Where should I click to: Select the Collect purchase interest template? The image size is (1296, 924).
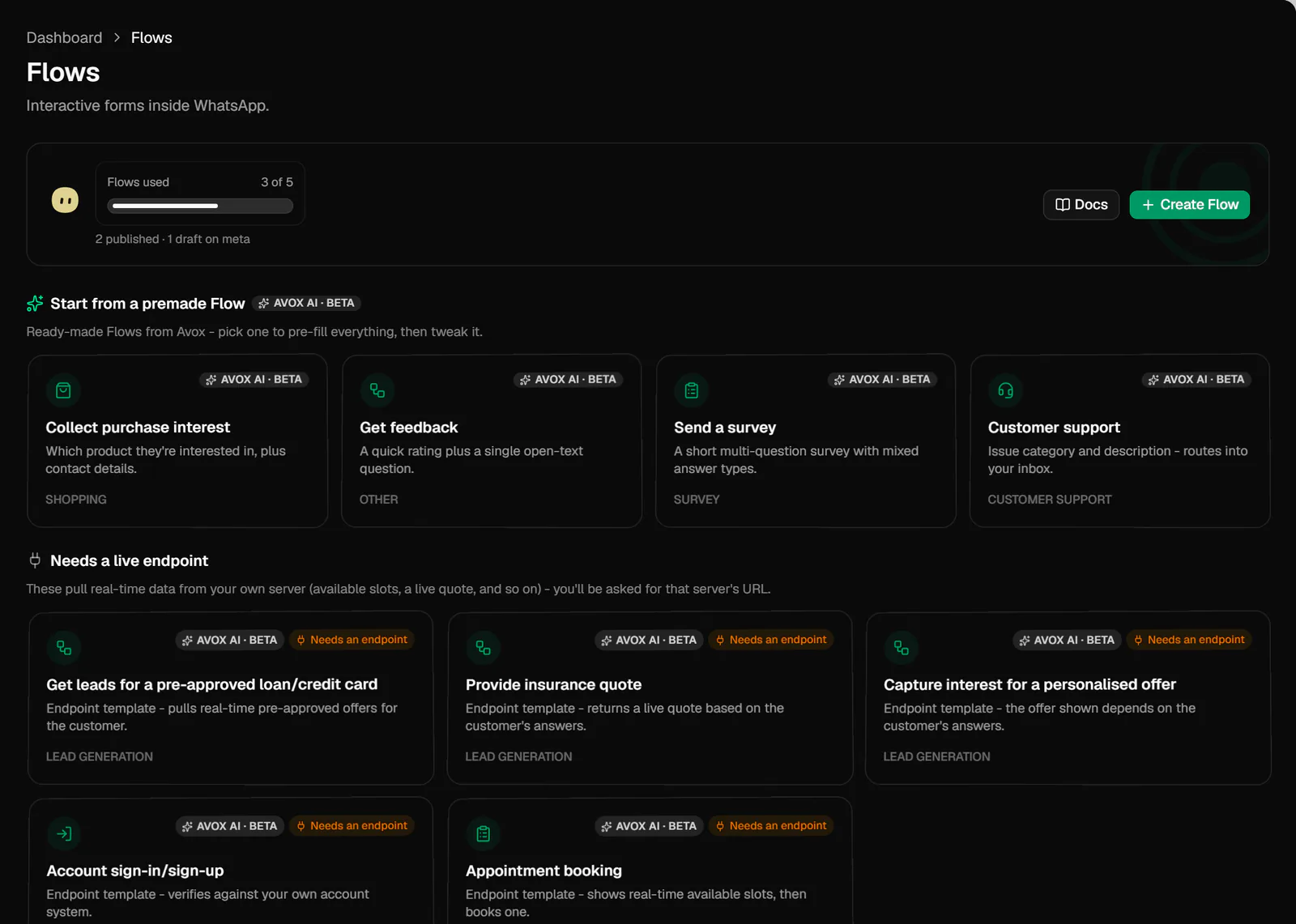pos(138,427)
